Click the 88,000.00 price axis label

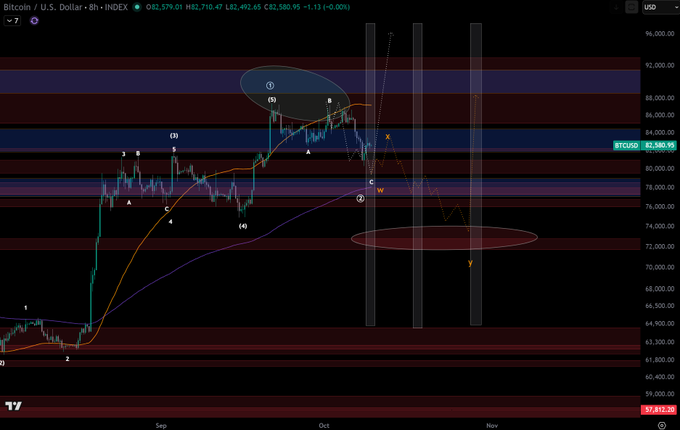point(660,98)
